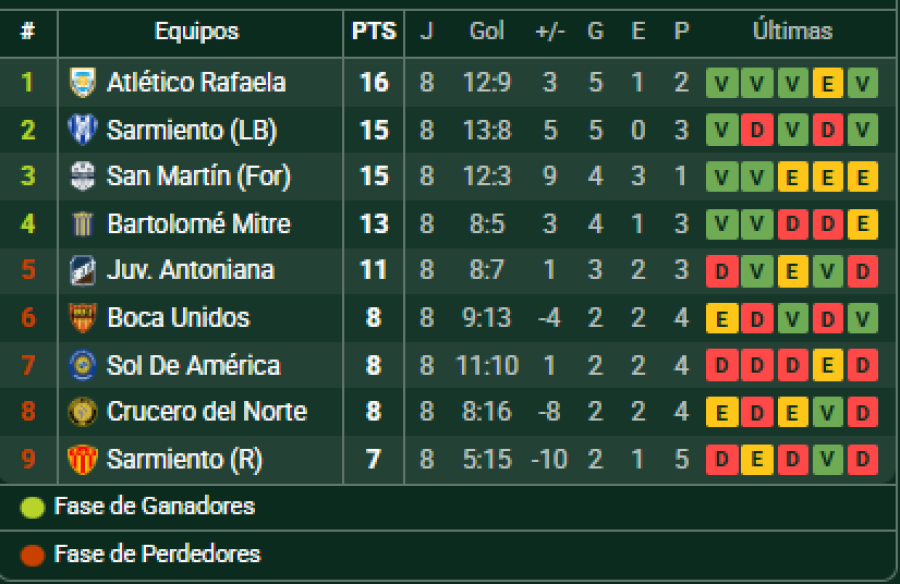Sort table by PTS column header
Viewport: 900px width, 584px height.
click(x=374, y=32)
